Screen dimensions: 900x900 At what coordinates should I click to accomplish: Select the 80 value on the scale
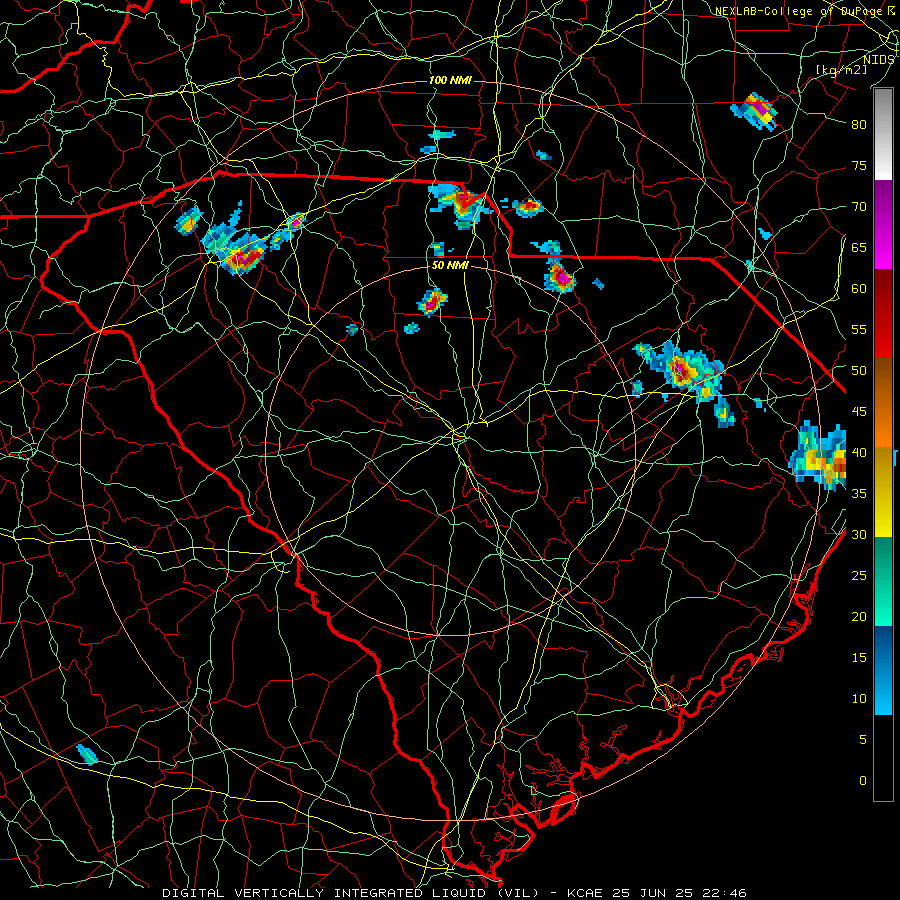pos(859,124)
